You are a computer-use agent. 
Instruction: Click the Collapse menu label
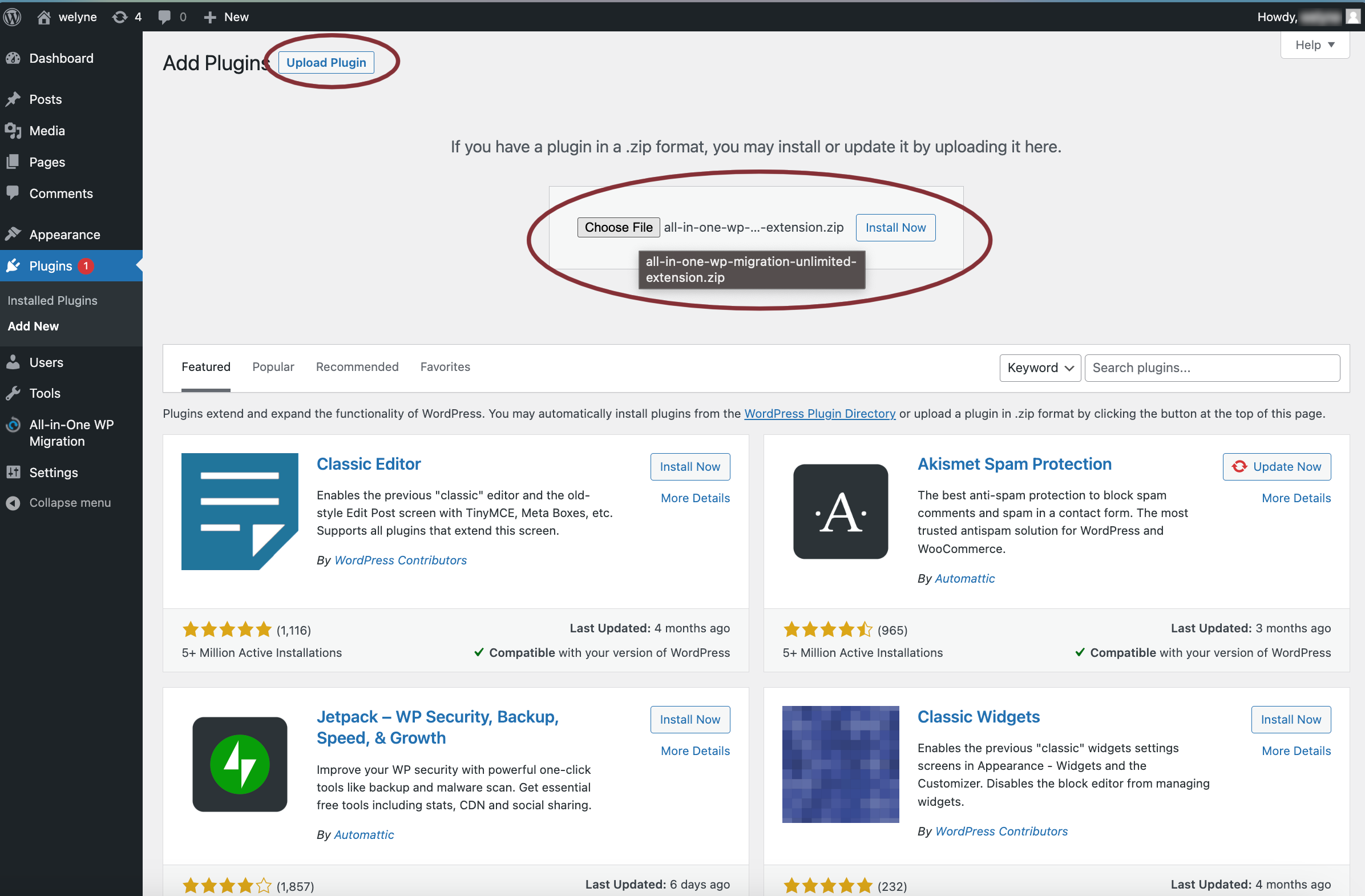[x=70, y=502]
